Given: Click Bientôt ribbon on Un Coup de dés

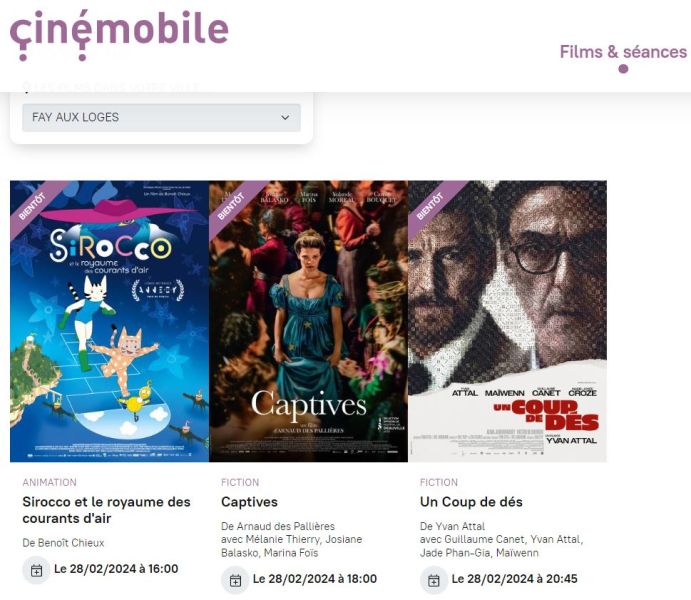Looking at the screenshot, I should pos(432,205).
